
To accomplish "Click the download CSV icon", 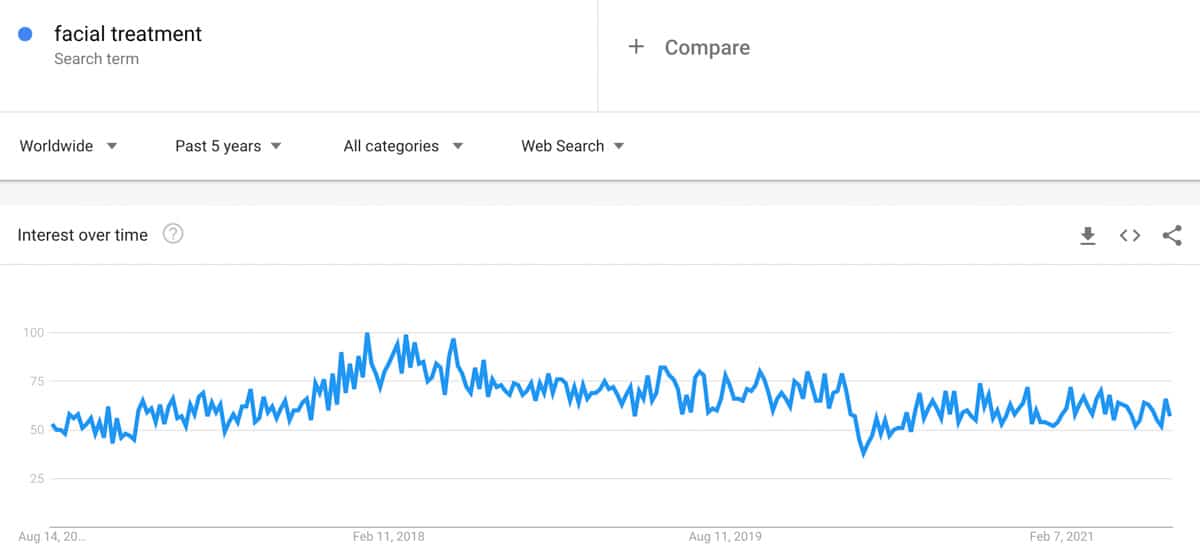I will point(1088,236).
